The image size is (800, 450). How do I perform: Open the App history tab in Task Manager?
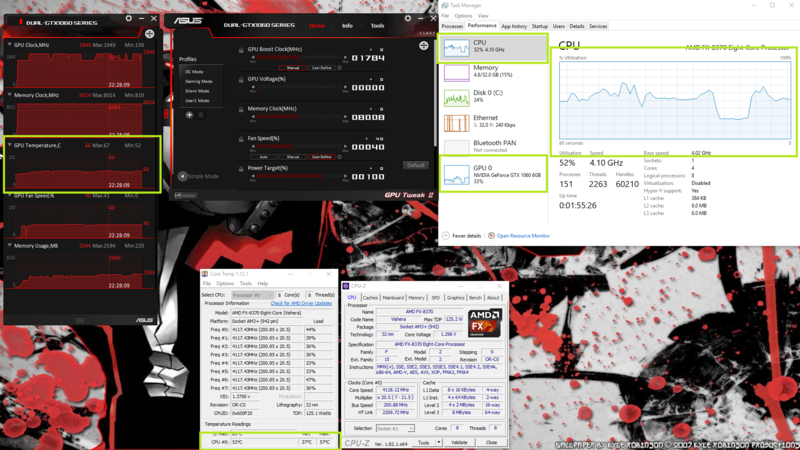pyautogui.click(x=514, y=26)
